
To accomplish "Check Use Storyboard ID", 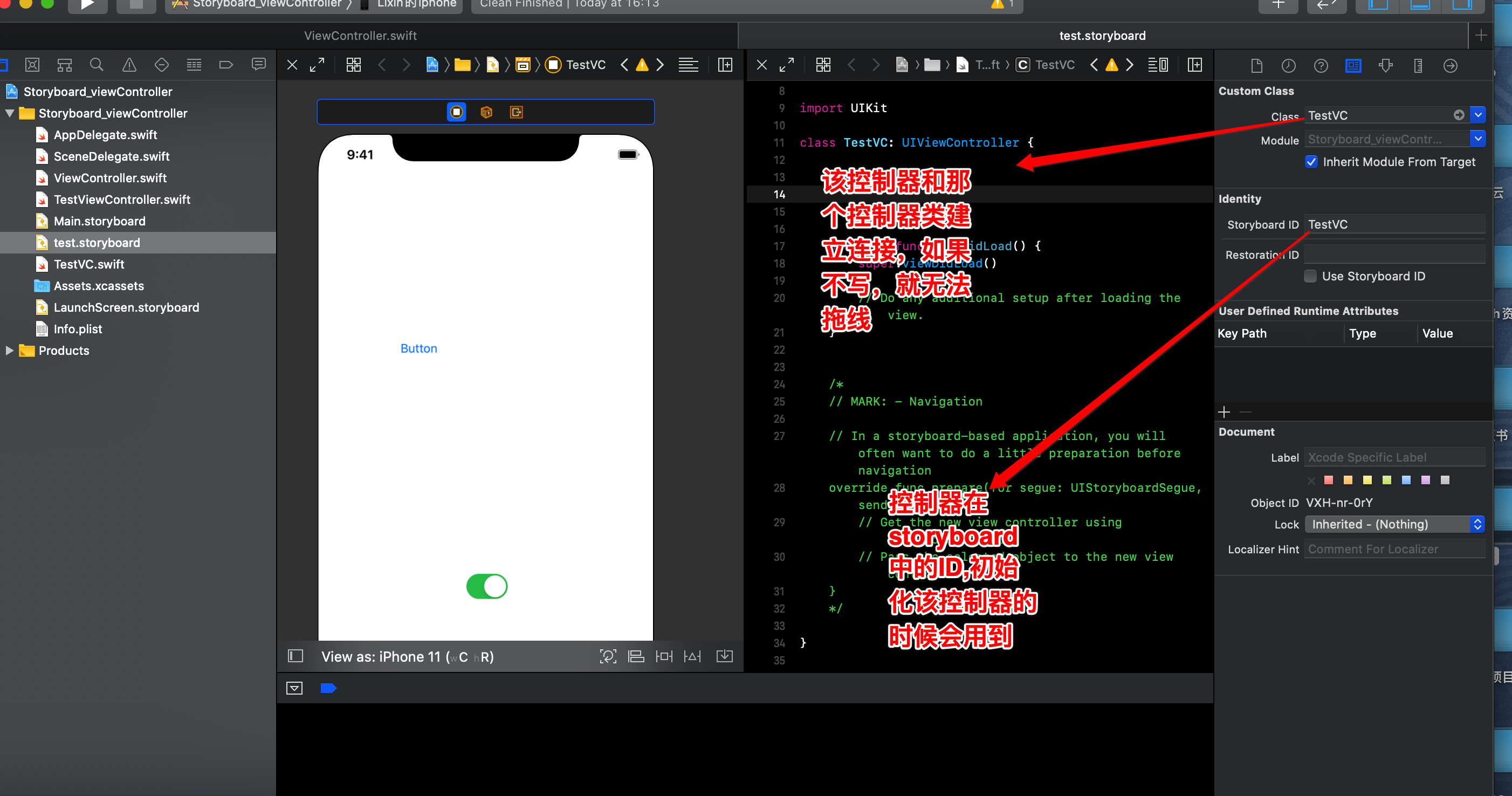I will point(1310,277).
